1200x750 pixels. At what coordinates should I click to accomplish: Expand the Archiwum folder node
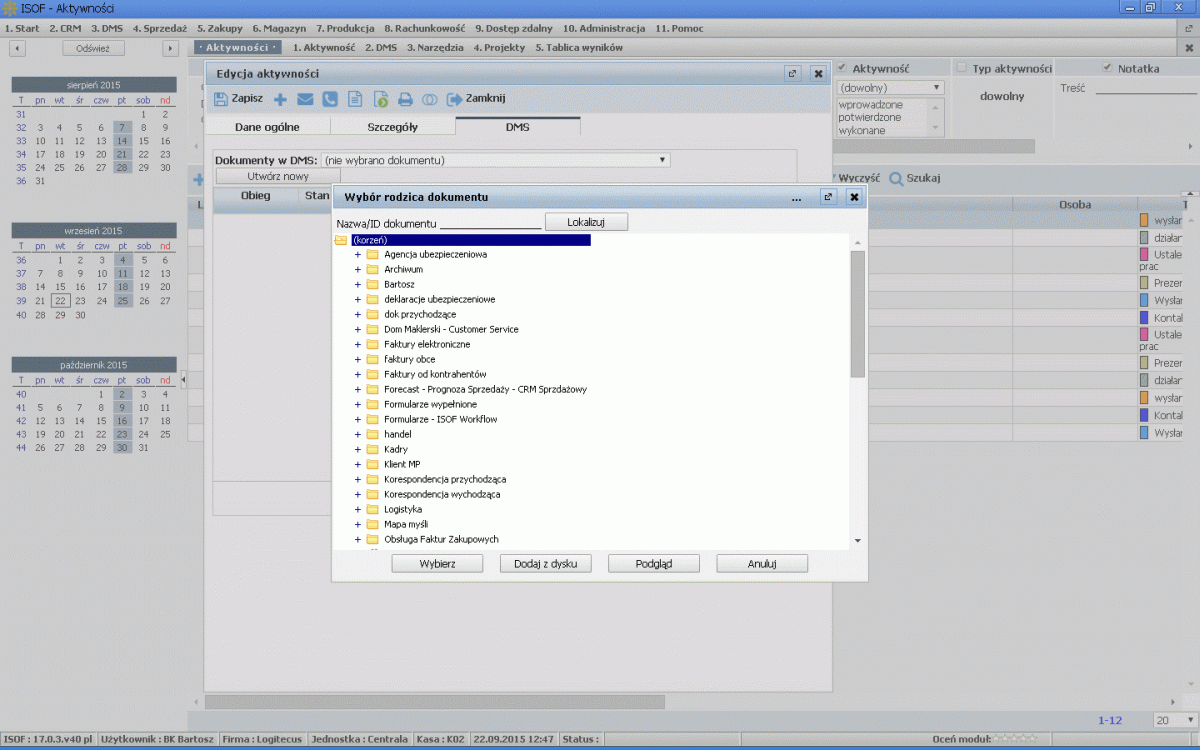358,270
